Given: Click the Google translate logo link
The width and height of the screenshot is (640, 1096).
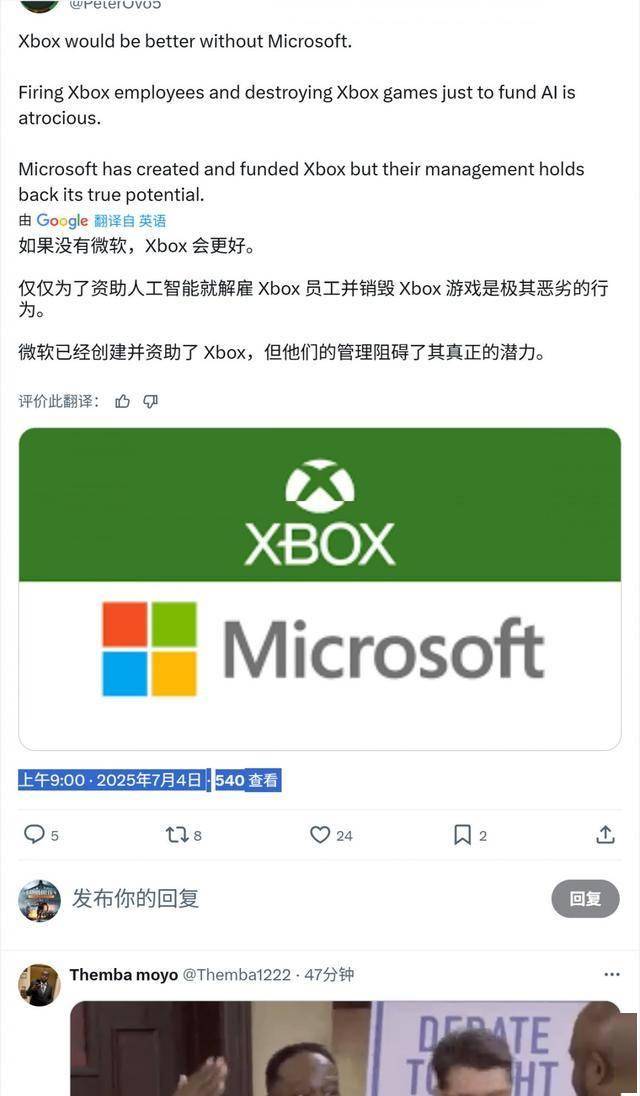Looking at the screenshot, I should click(x=62, y=221).
